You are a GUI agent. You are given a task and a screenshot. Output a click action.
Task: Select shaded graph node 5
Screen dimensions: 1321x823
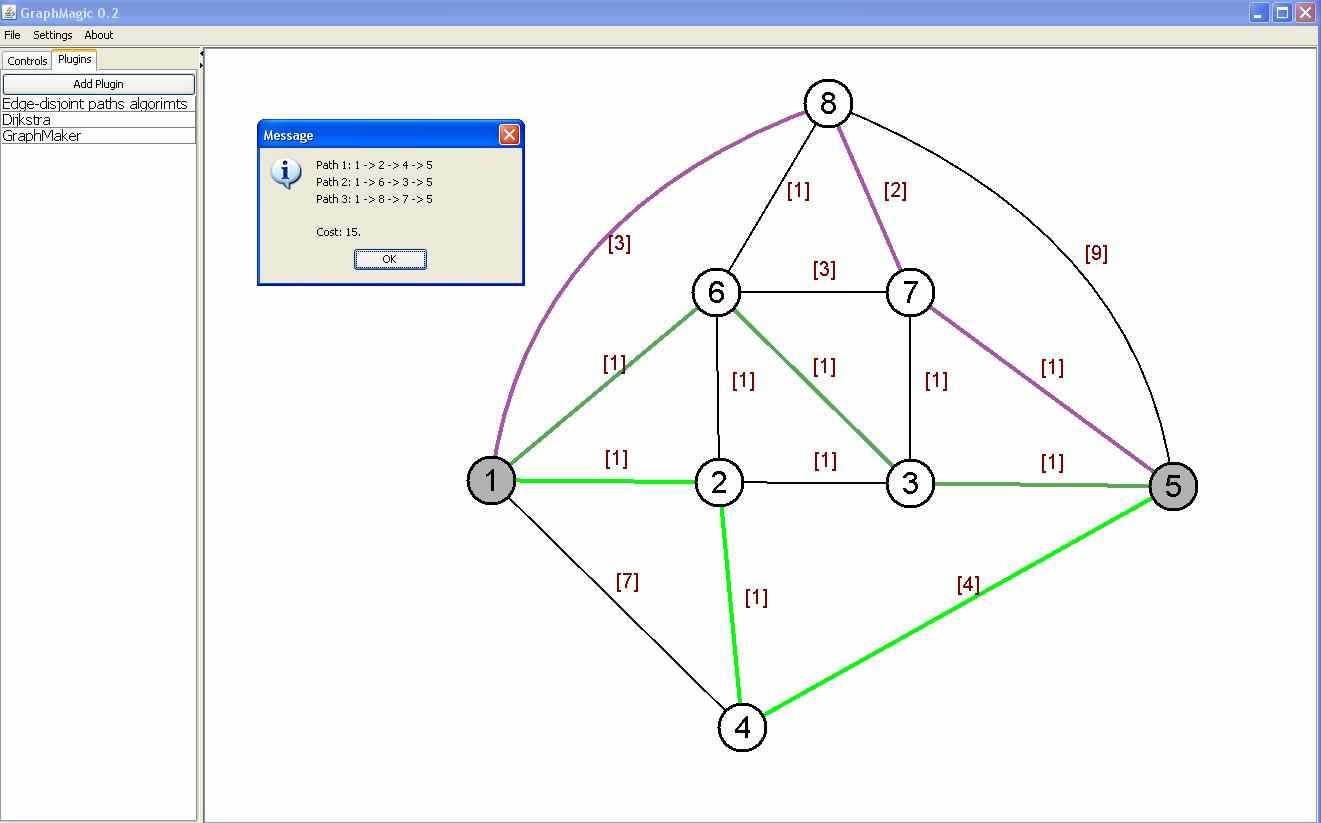pos(1173,486)
